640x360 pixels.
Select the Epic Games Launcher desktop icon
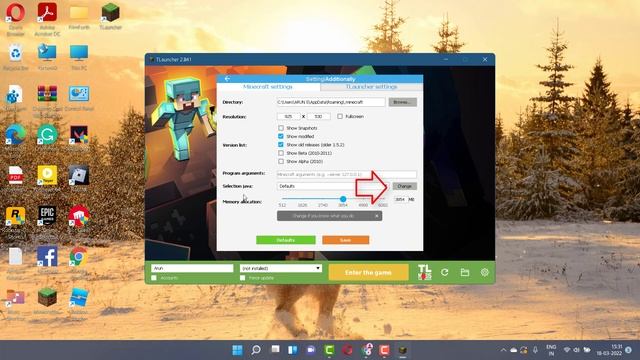click(x=47, y=216)
